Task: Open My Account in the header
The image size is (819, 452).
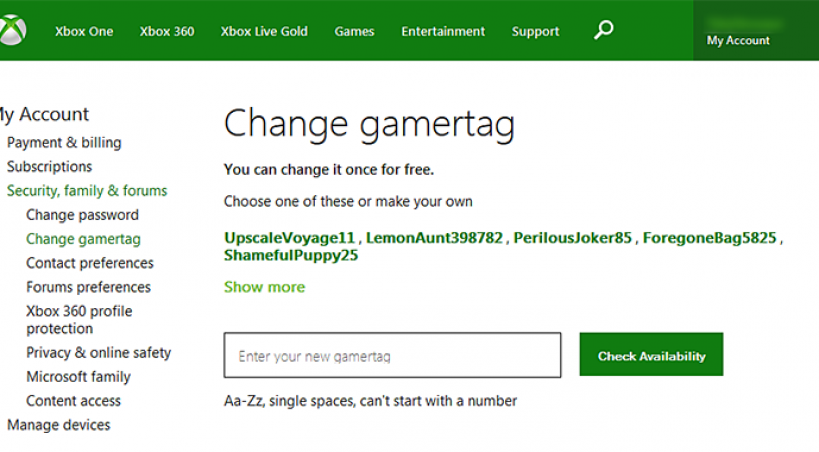Action: (x=738, y=40)
